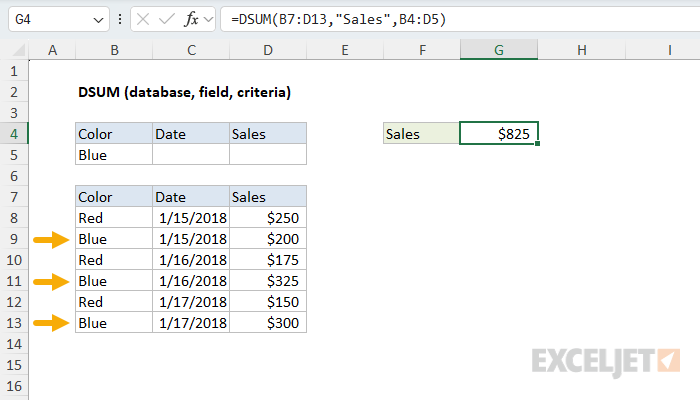The width and height of the screenshot is (700, 400).
Task: Select column C header
Action: 191,50
